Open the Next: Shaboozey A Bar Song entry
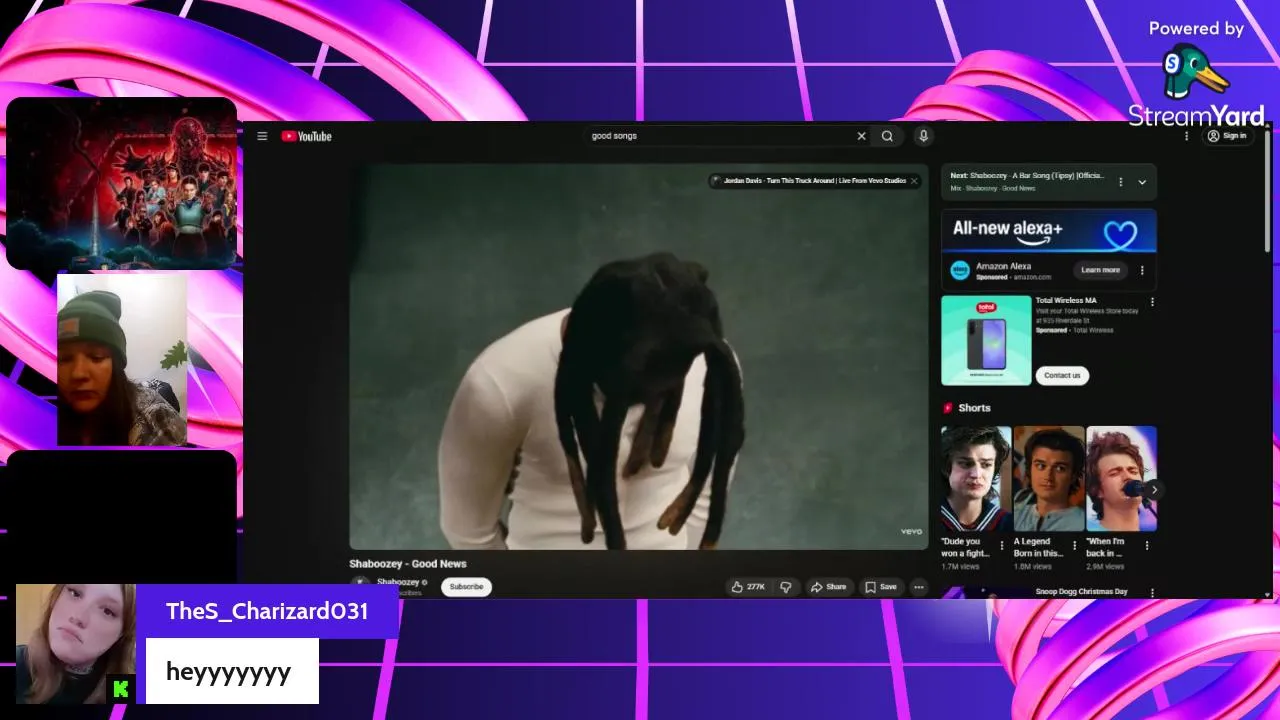 1028,176
